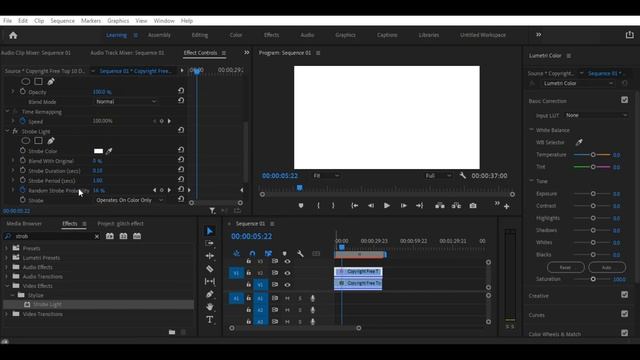Toggle V1 track output eye icon
The width and height of the screenshot is (640, 360).
[287, 285]
